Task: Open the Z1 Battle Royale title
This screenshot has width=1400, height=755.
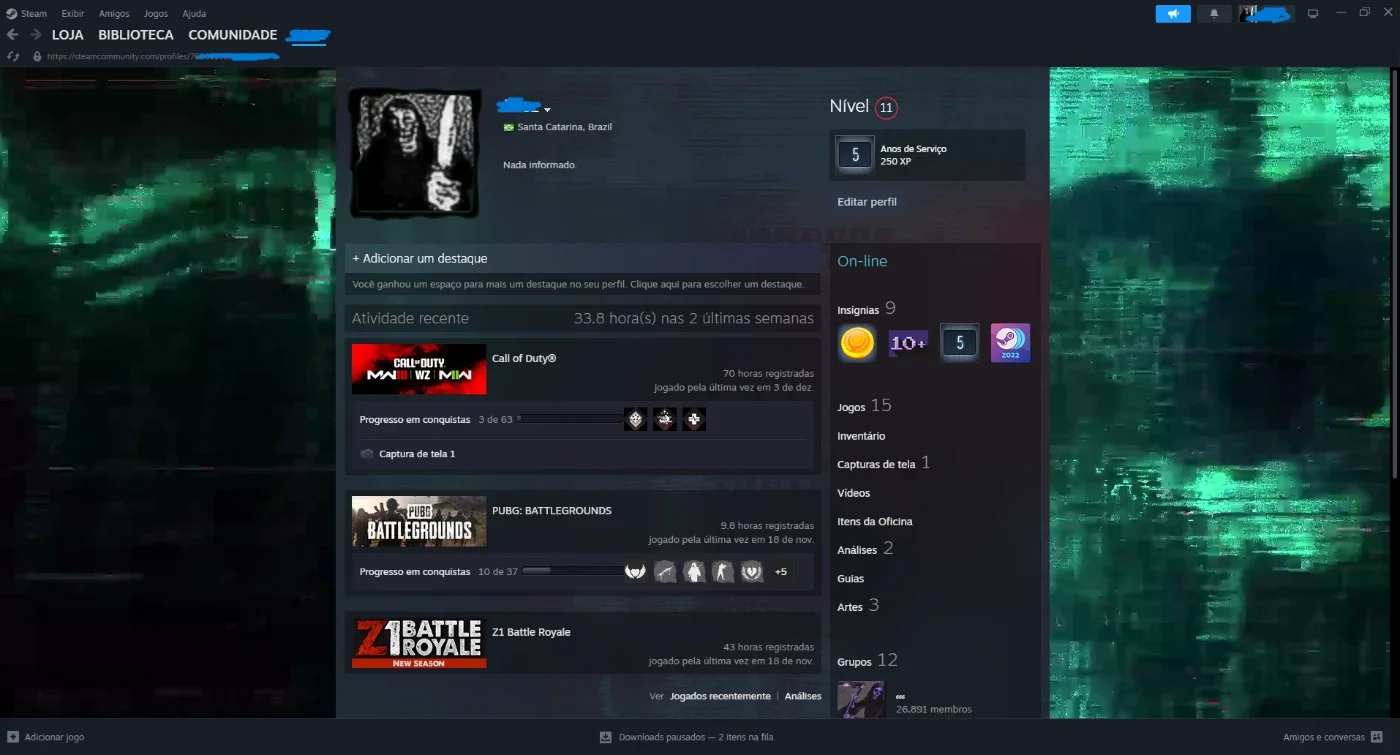Action: 531,632
